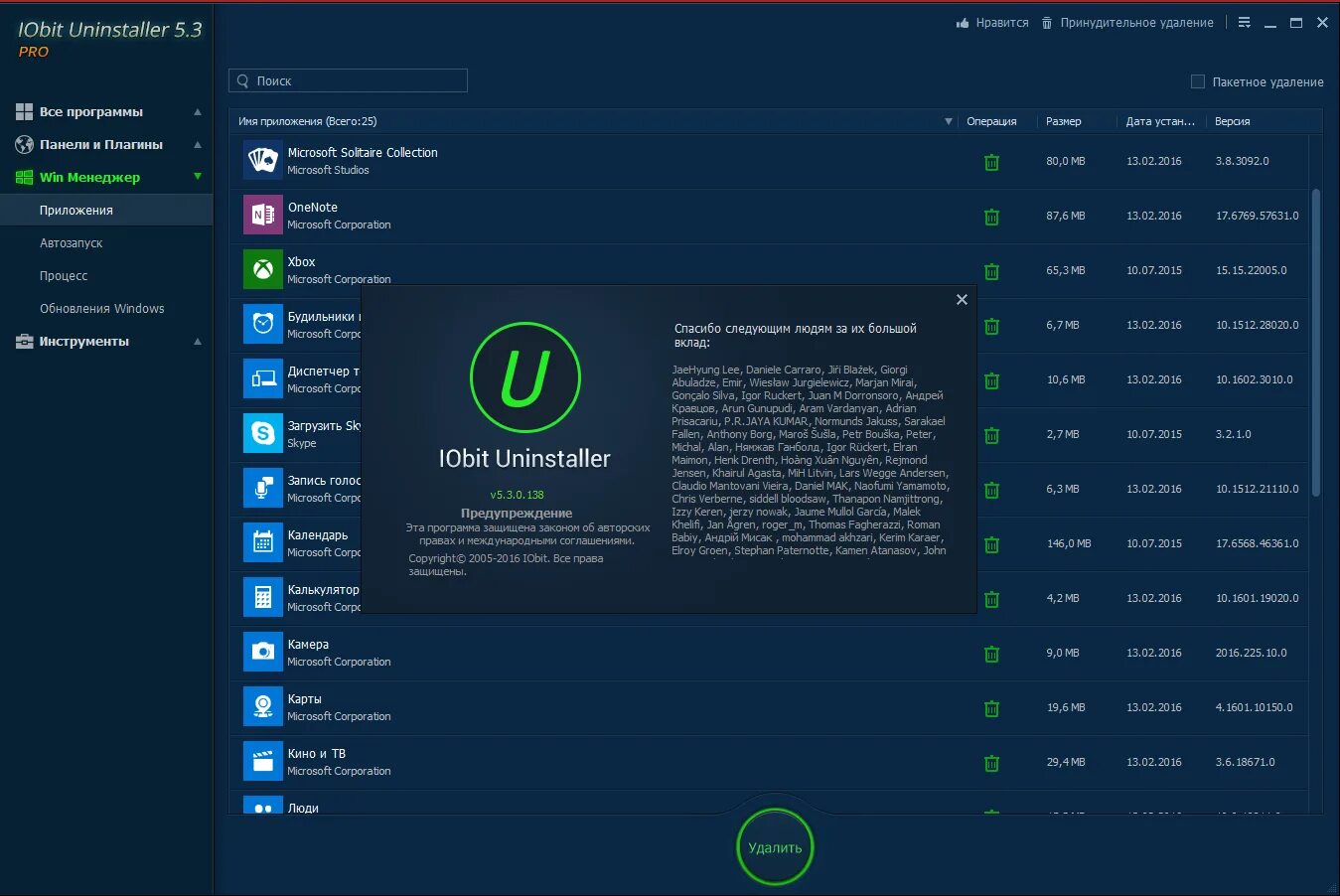Click the v5.3.0.138 version text
Image resolution: width=1340 pixels, height=896 pixels.
517,495
